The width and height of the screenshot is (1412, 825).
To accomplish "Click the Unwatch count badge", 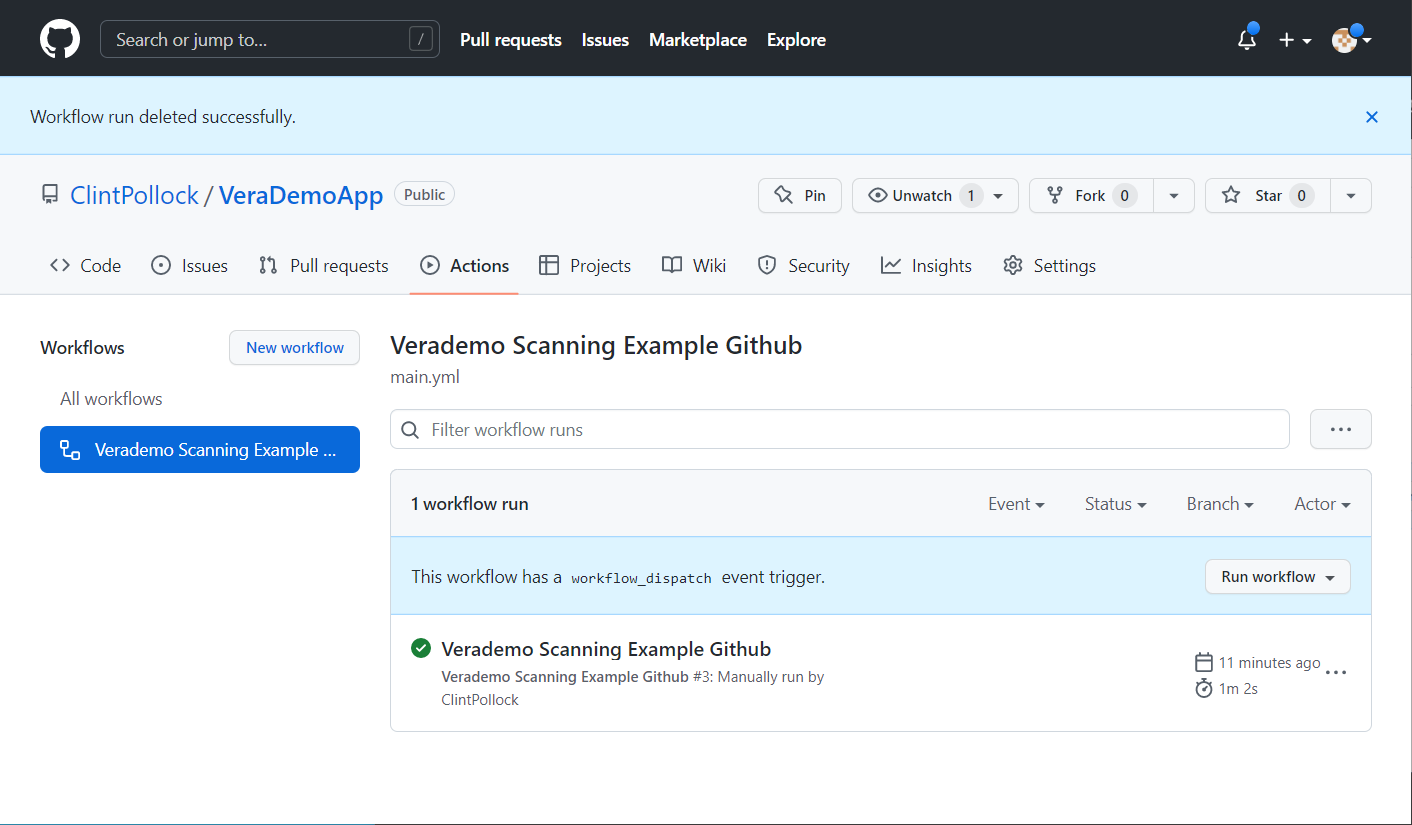I will pos(971,195).
